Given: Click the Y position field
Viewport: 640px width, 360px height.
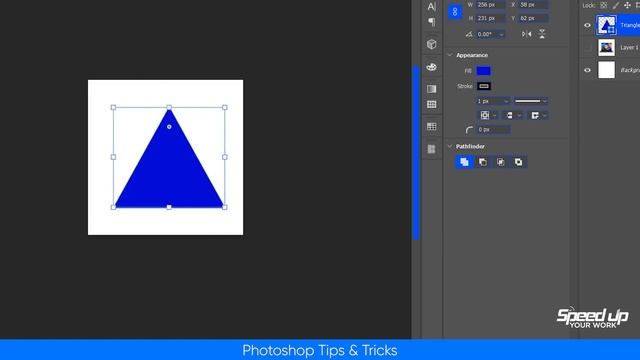Looking at the screenshot, I should [533, 18].
